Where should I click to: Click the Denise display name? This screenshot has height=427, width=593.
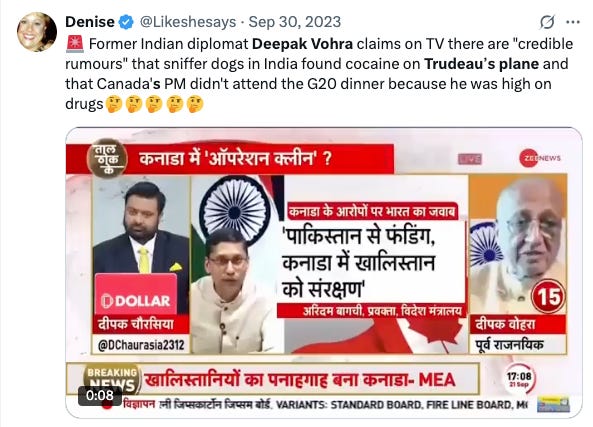coord(90,22)
